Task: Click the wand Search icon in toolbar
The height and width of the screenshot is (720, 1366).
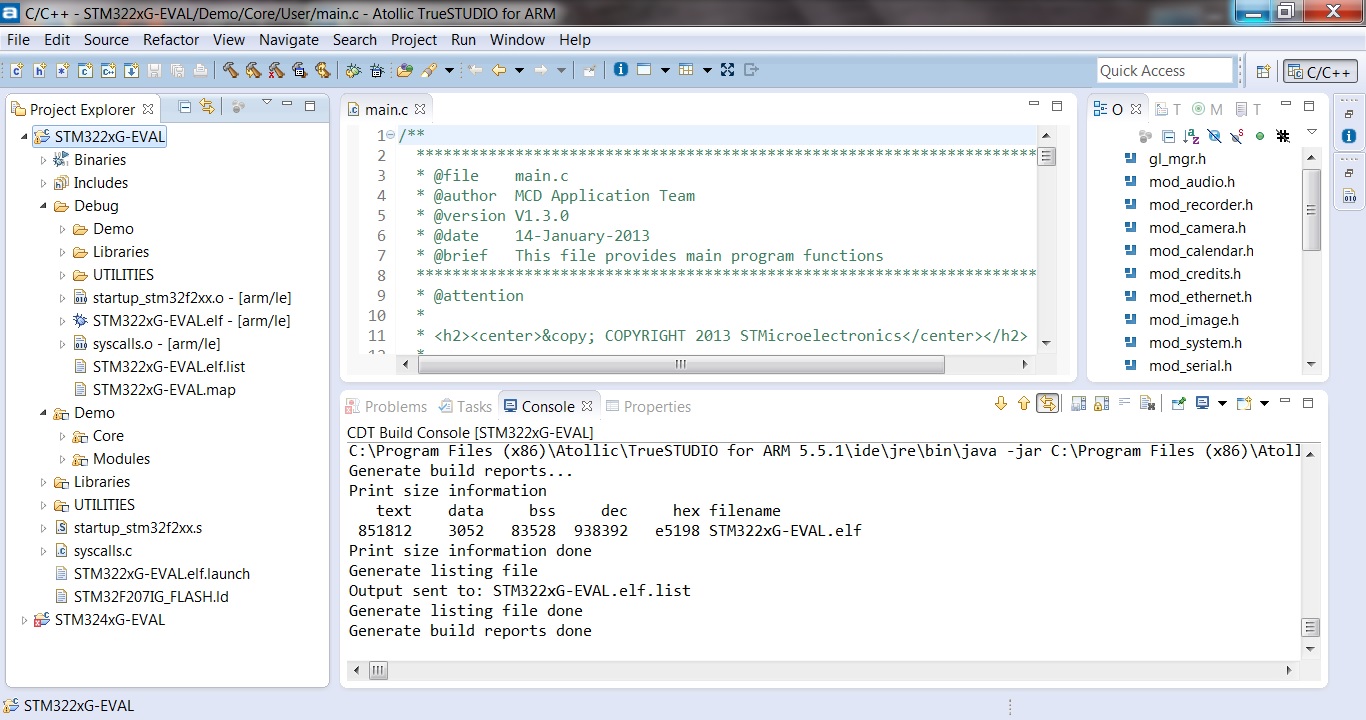Action: tap(428, 70)
